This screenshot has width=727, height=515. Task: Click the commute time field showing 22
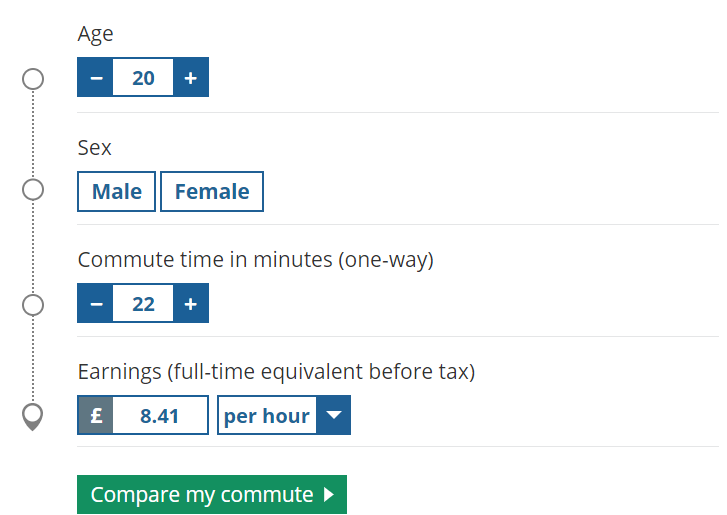[x=143, y=304]
